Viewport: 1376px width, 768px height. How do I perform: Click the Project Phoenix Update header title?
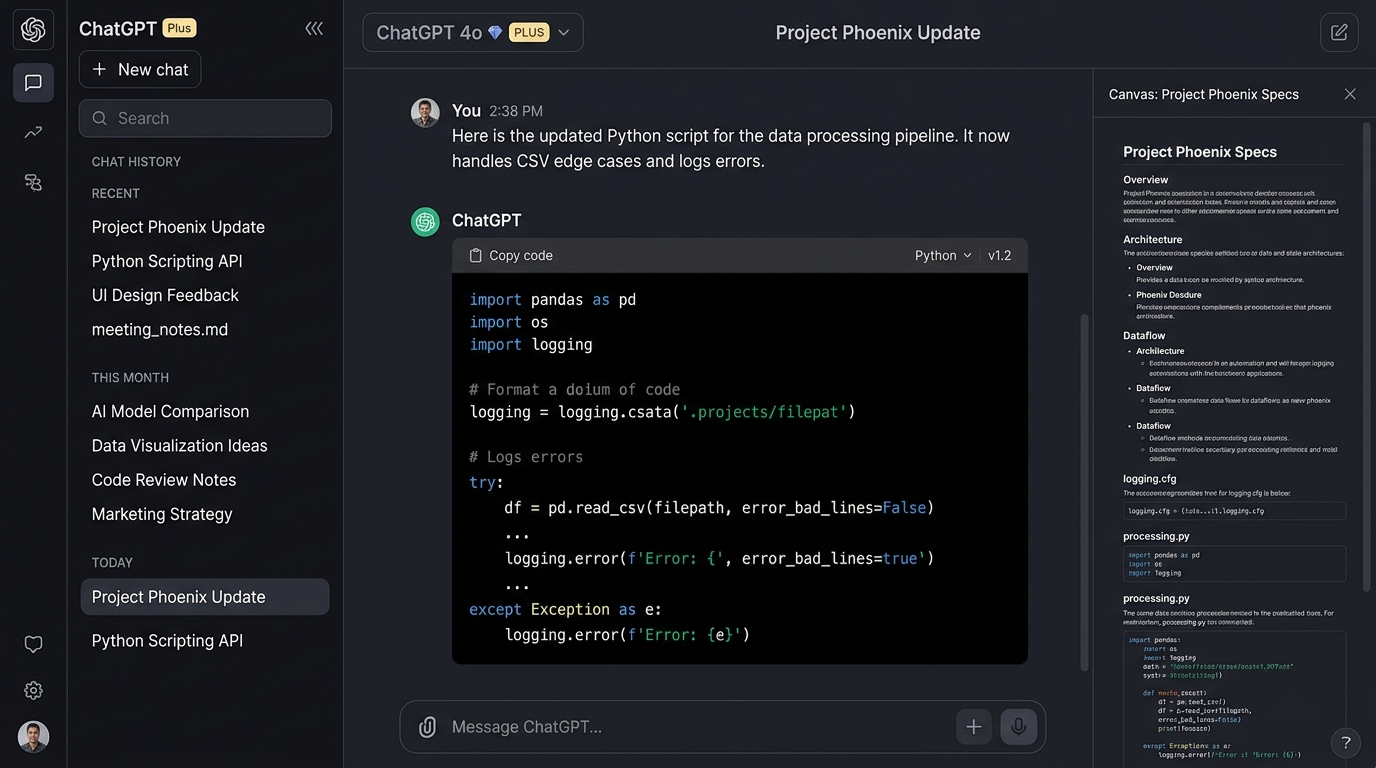[878, 32]
